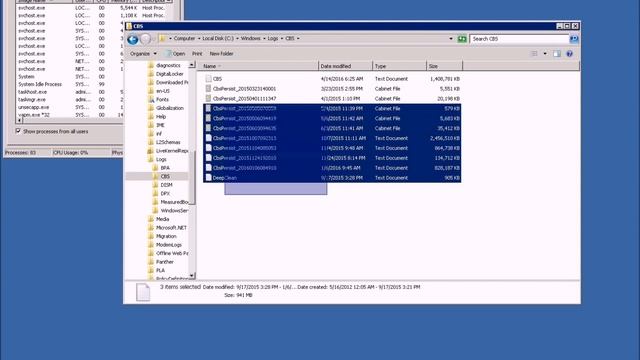640x360 pixels.
Task: Expand the arrow after CBS in breadcrumb
Action: (298, 38)
